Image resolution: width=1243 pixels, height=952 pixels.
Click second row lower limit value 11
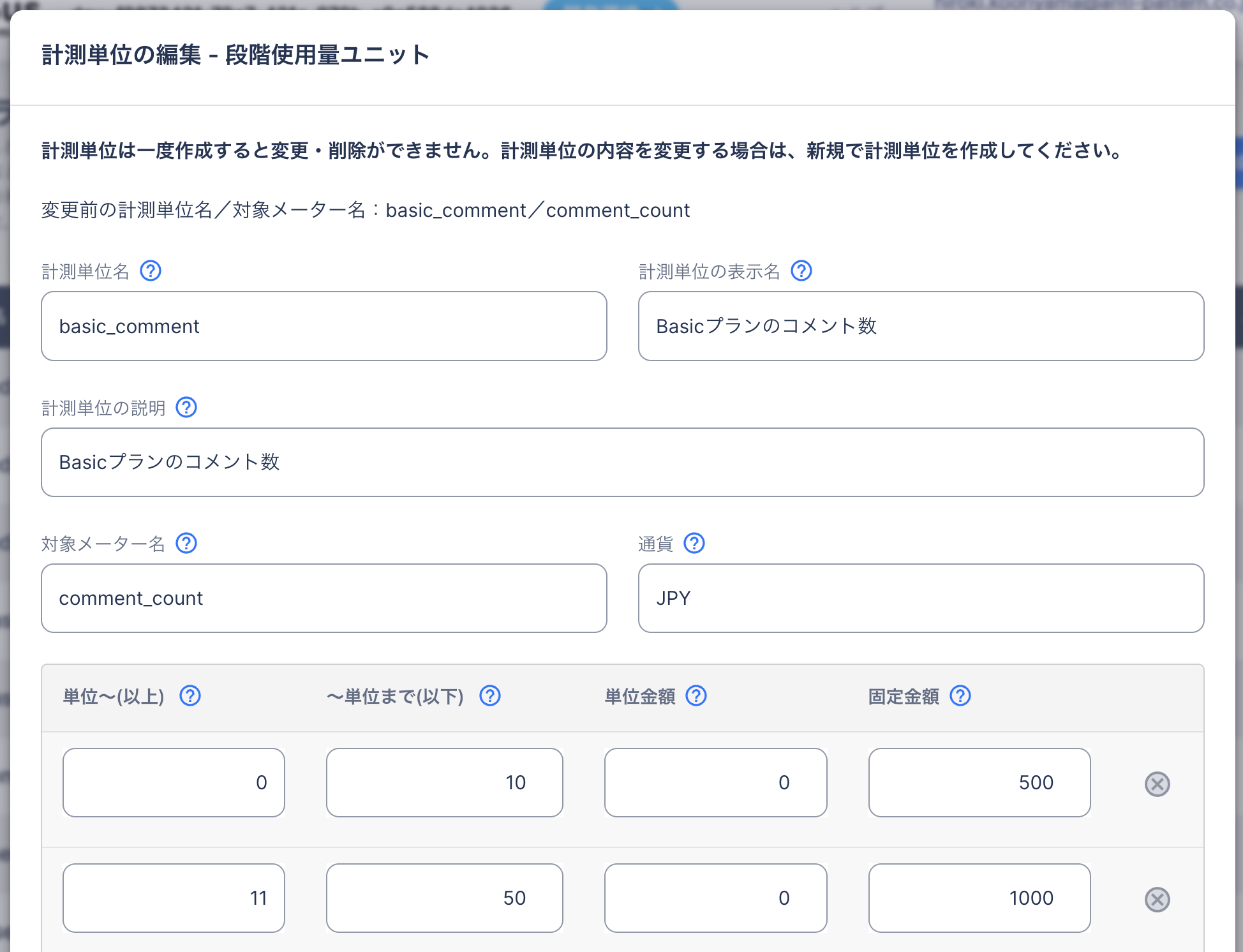pyautogui.click(x=174, y=898)
